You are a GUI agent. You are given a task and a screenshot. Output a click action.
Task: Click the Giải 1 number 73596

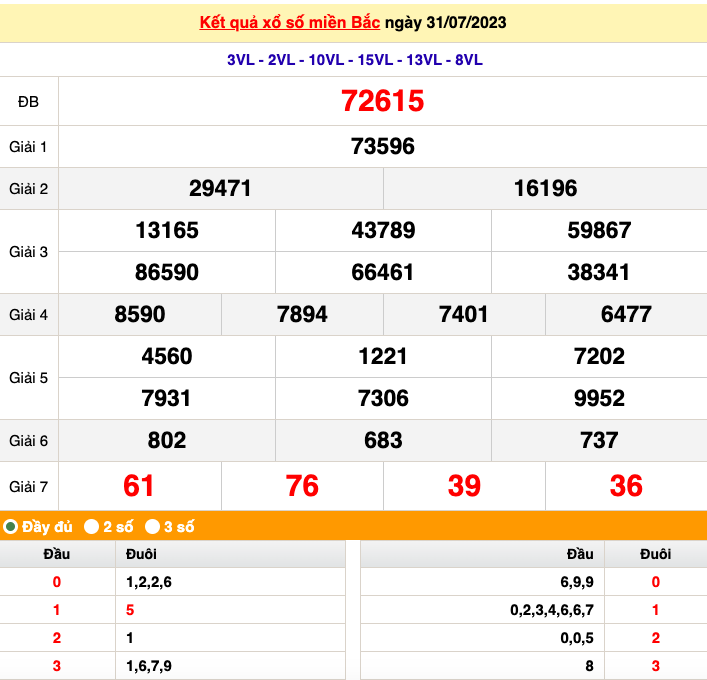383,147
